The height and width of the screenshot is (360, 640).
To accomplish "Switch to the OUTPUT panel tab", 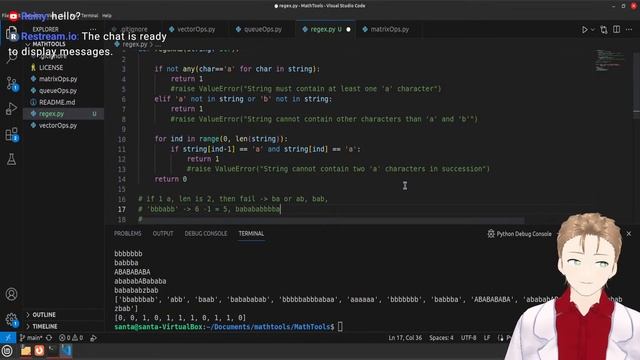I will pyautogui.click(x=163, y=233).
